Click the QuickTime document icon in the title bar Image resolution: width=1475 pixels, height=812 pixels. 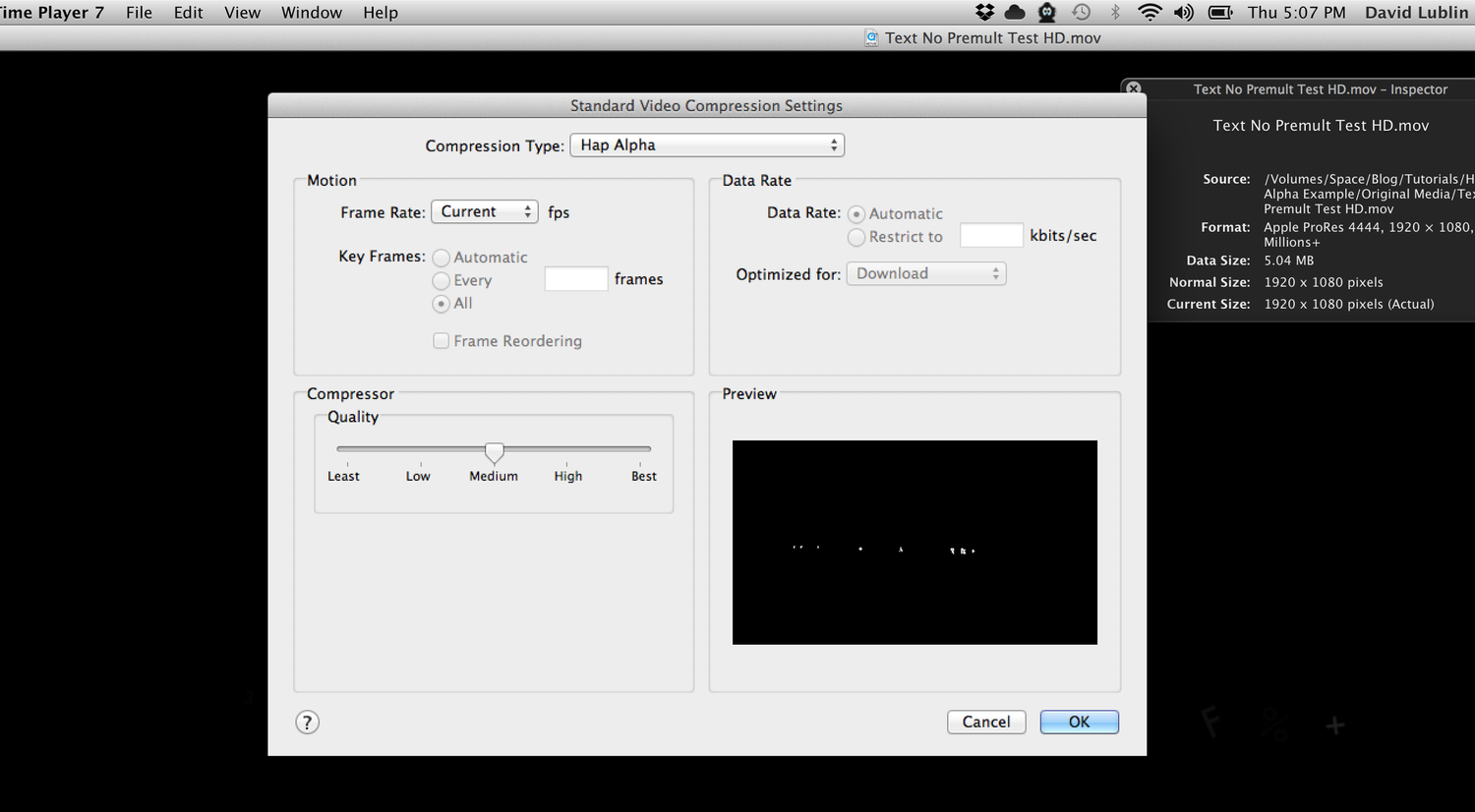[871, 37]
